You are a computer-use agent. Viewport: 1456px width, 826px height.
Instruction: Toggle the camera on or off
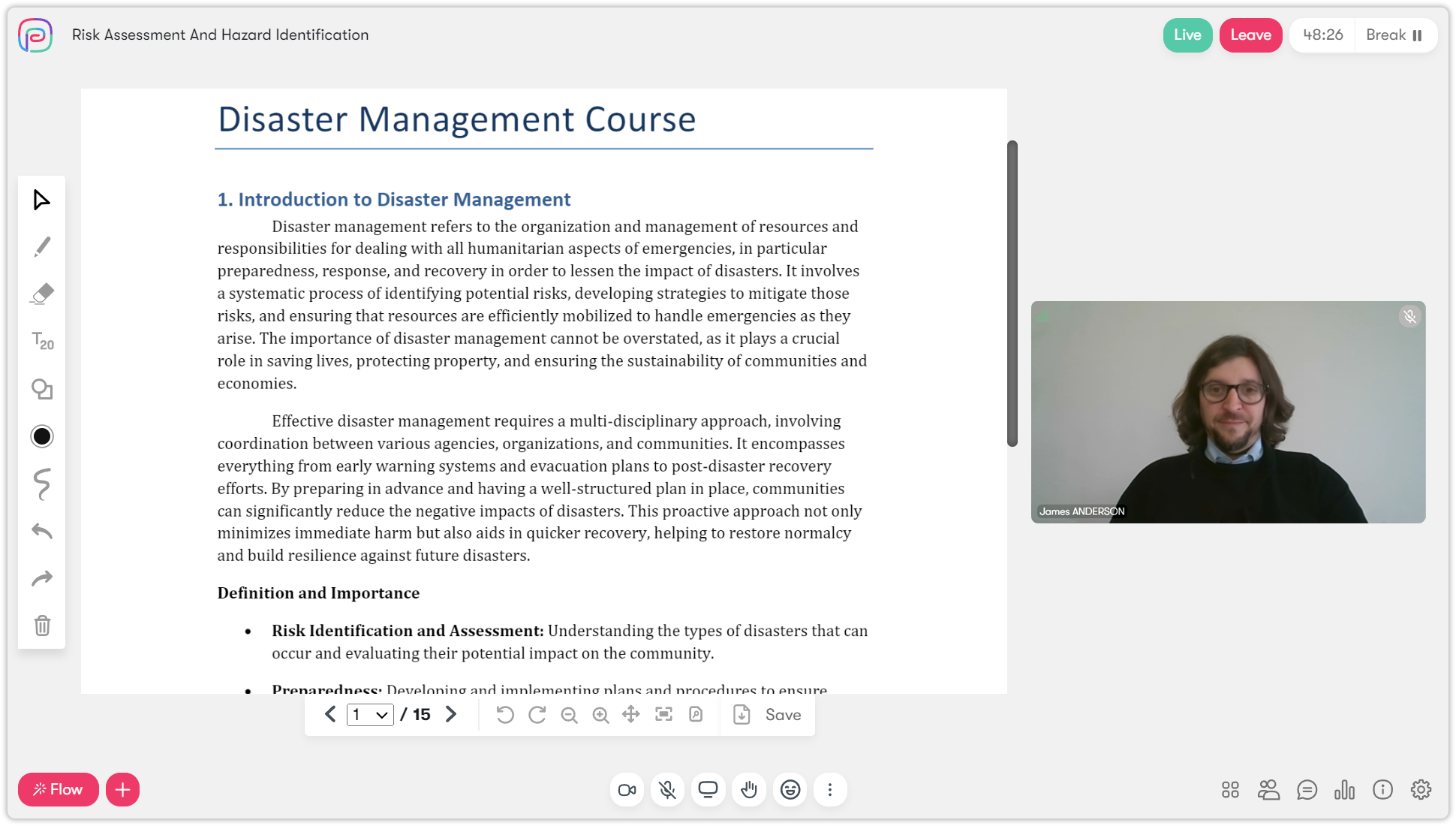627,790
